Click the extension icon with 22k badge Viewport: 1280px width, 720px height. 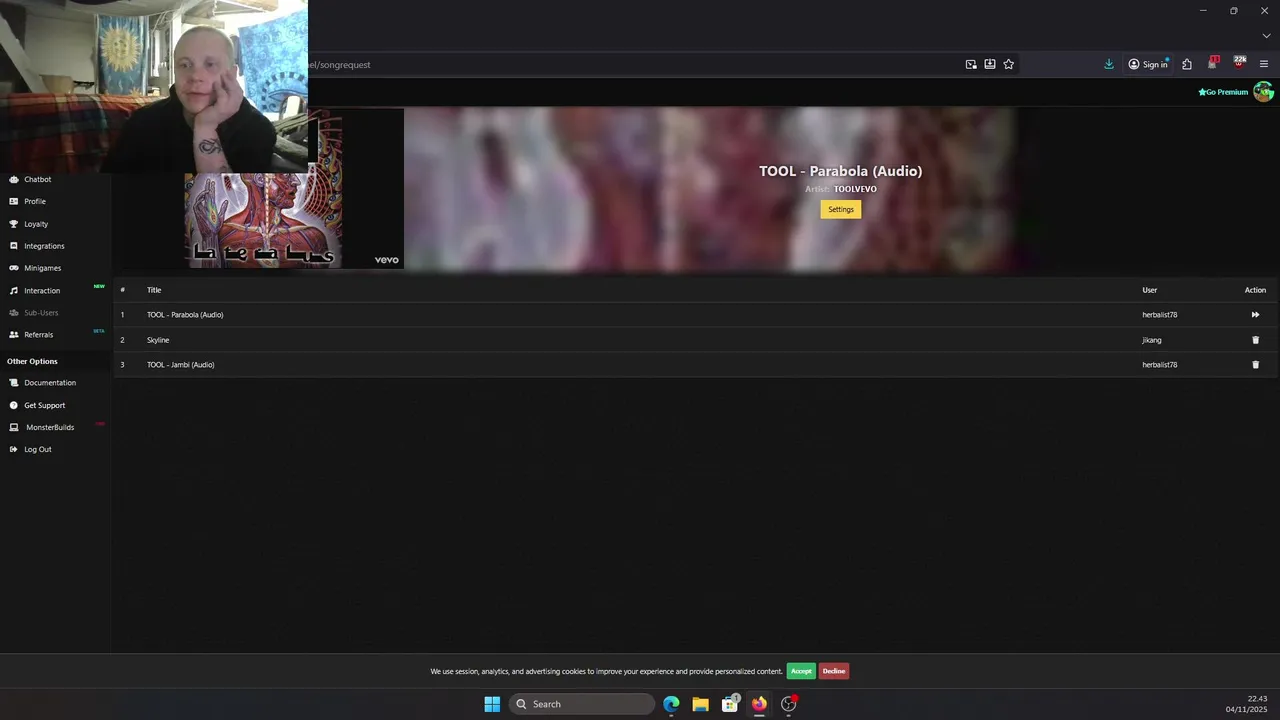click(x=1239, y=63)
